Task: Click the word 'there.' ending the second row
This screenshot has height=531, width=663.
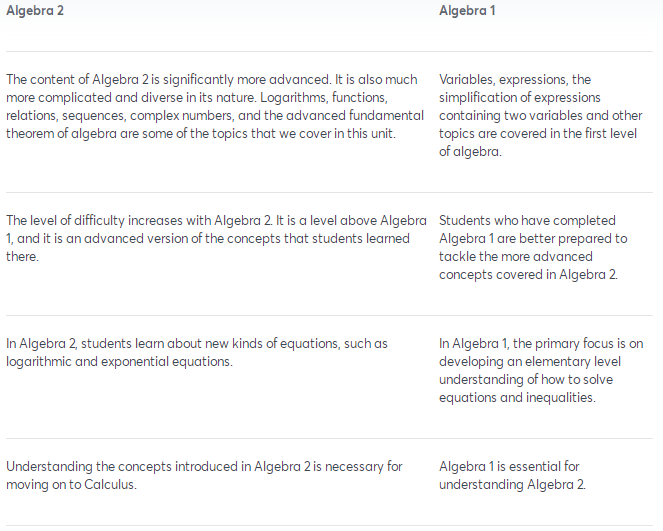Action: tap(22, 257)
